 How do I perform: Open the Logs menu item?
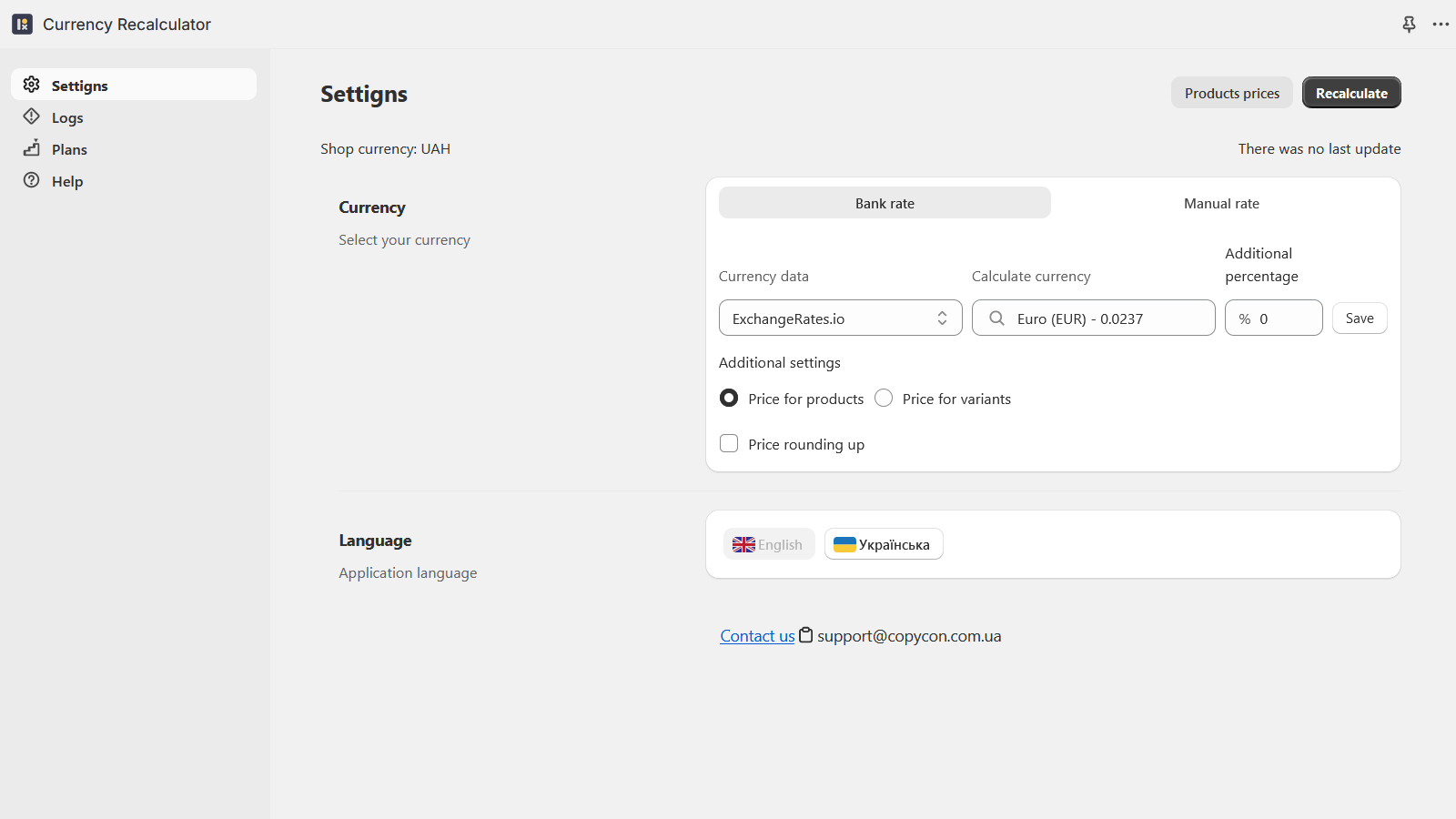pyautogui.click(x=134, y=116)
